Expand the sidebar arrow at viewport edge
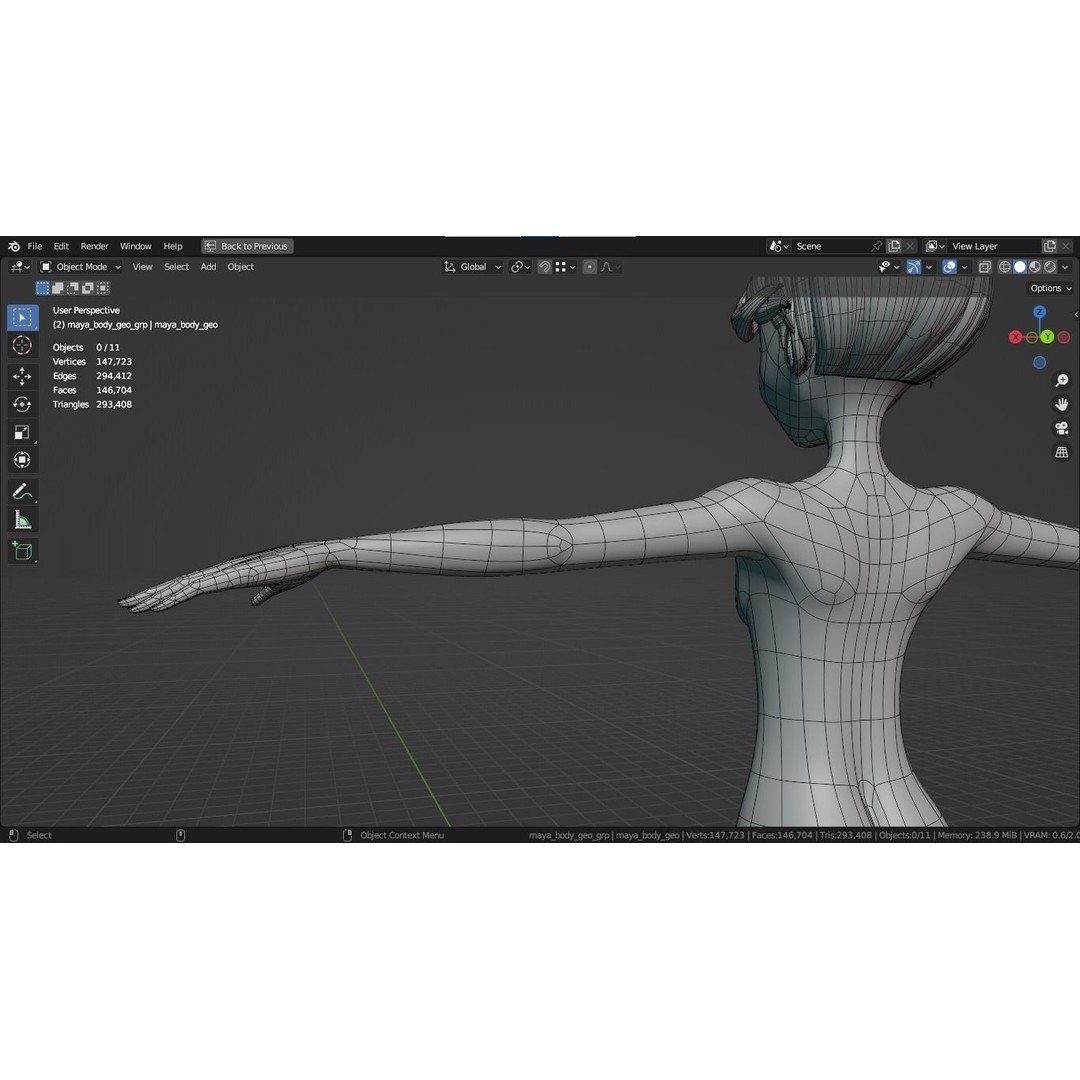 (1076, 315)
